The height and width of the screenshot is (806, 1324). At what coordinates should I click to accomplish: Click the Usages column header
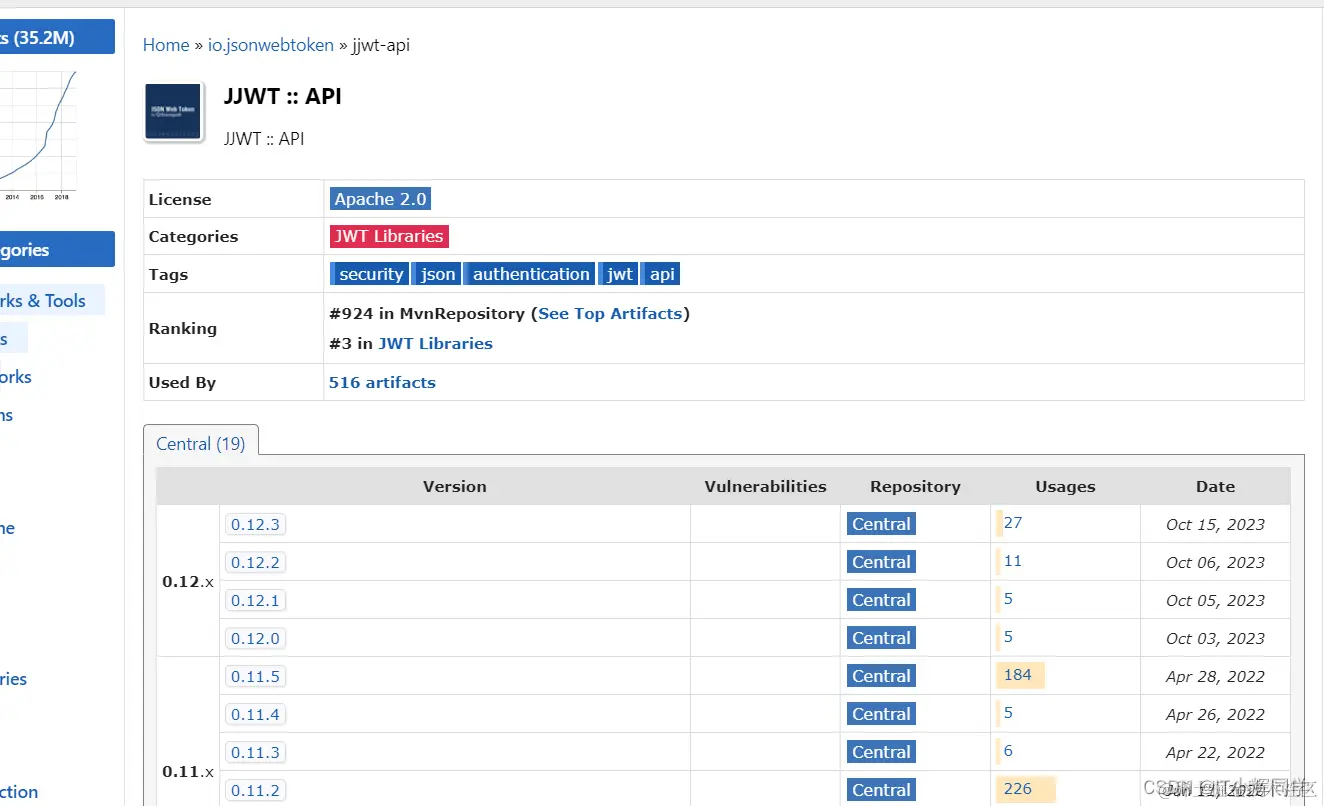coord(1065,487)
